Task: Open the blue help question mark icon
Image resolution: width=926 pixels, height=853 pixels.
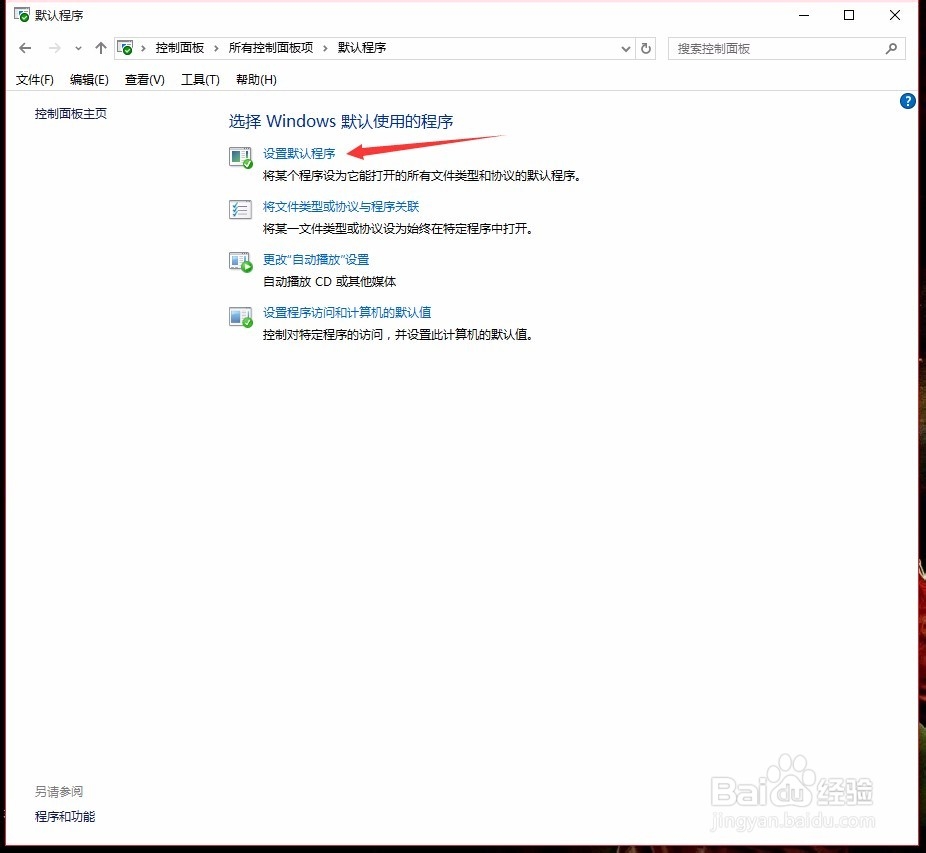Action: (907, 101)
